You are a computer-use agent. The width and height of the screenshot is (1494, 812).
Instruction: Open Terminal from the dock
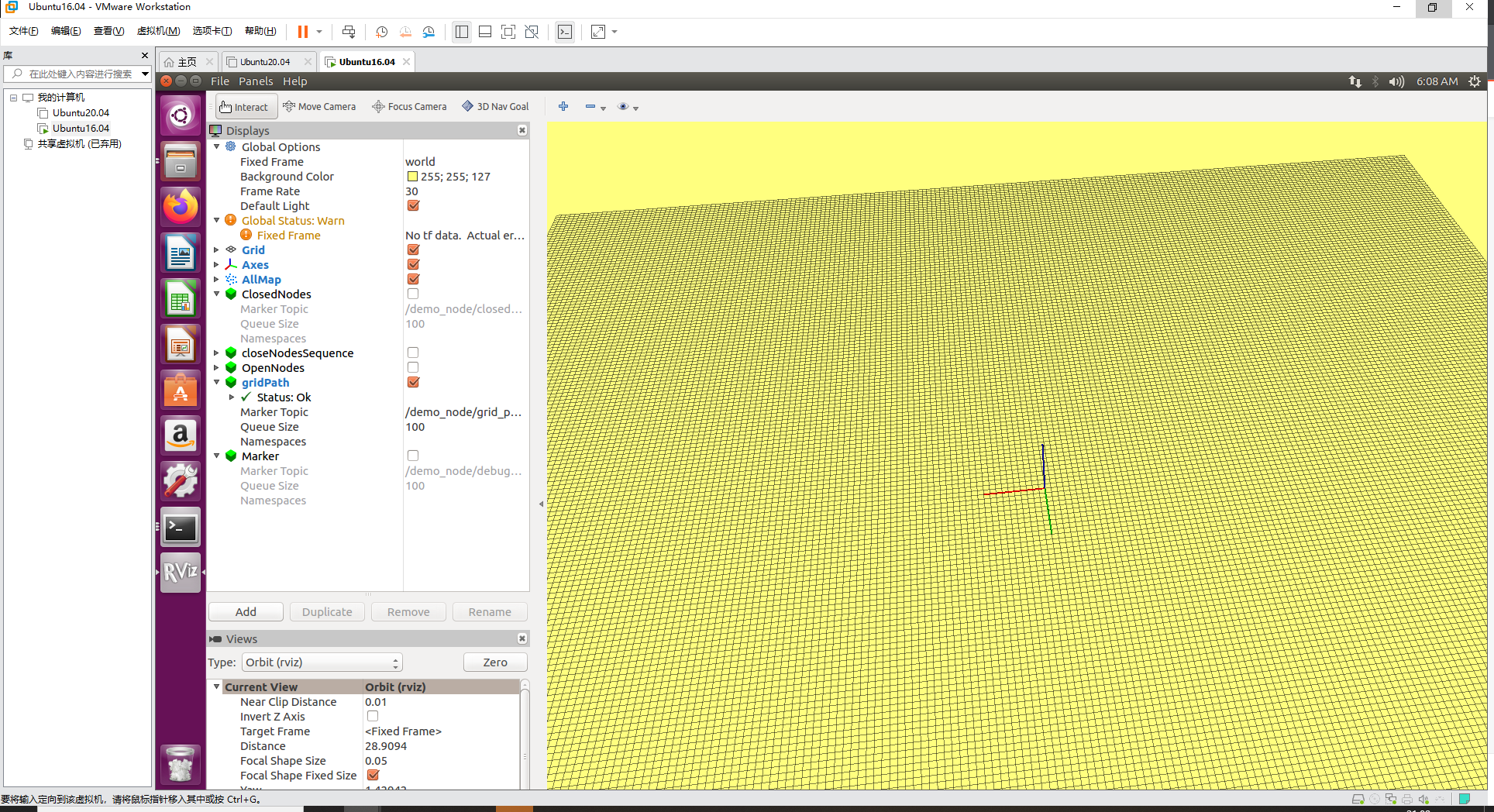(x=181, y=527)
